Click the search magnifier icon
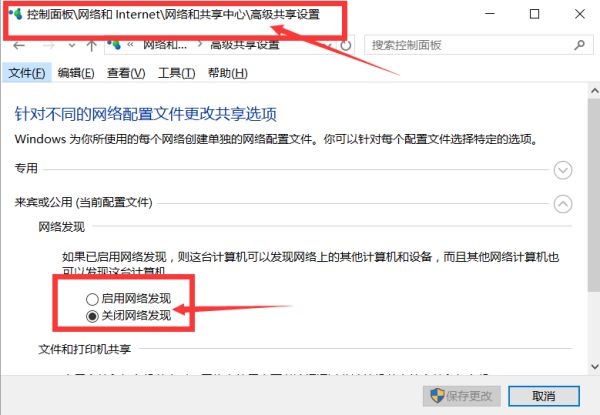Viewport: 600px width, 415px height. click(580, 45)
